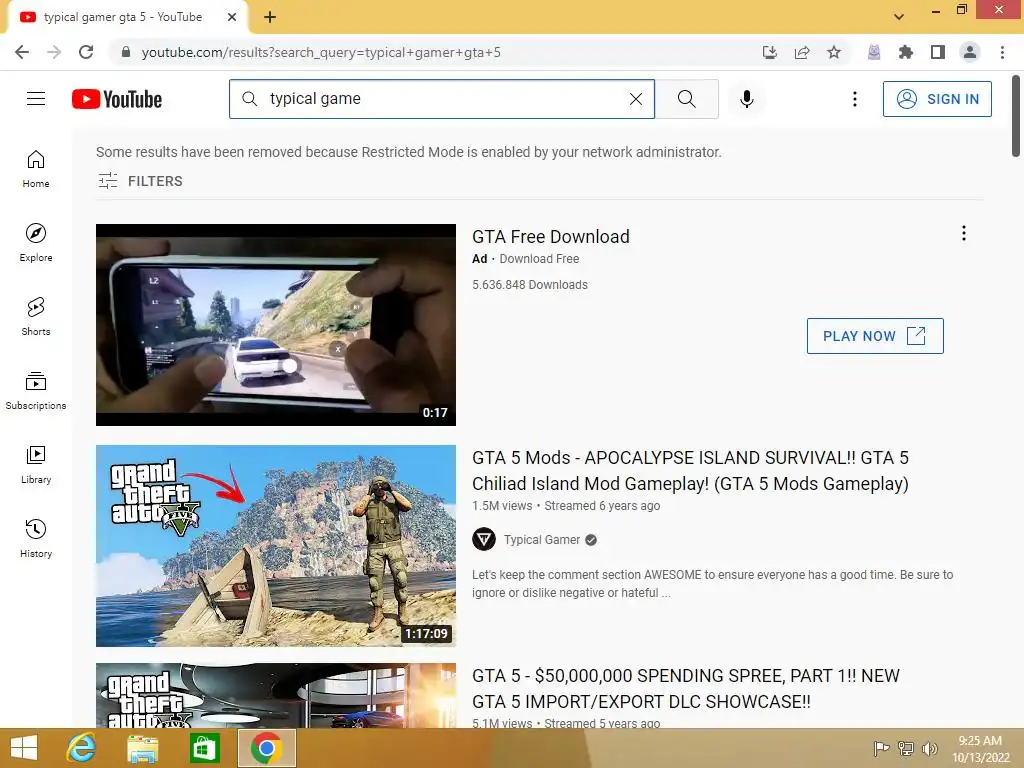Open the ad's three-dot options menu
This screenshot has height=768, width=1024.
pos(963,233)
